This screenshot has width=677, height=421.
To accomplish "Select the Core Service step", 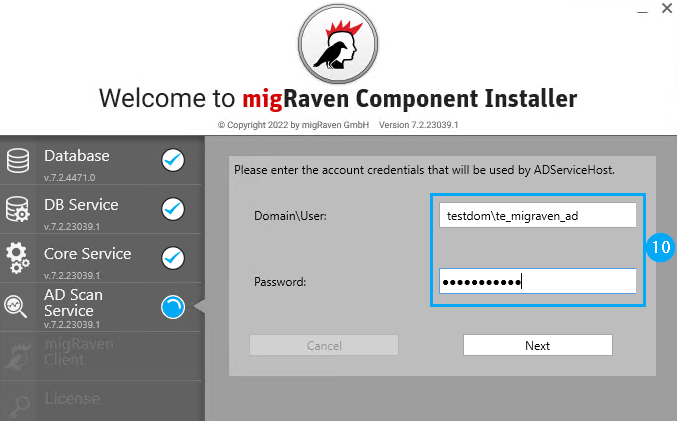I will coord(101,258).
